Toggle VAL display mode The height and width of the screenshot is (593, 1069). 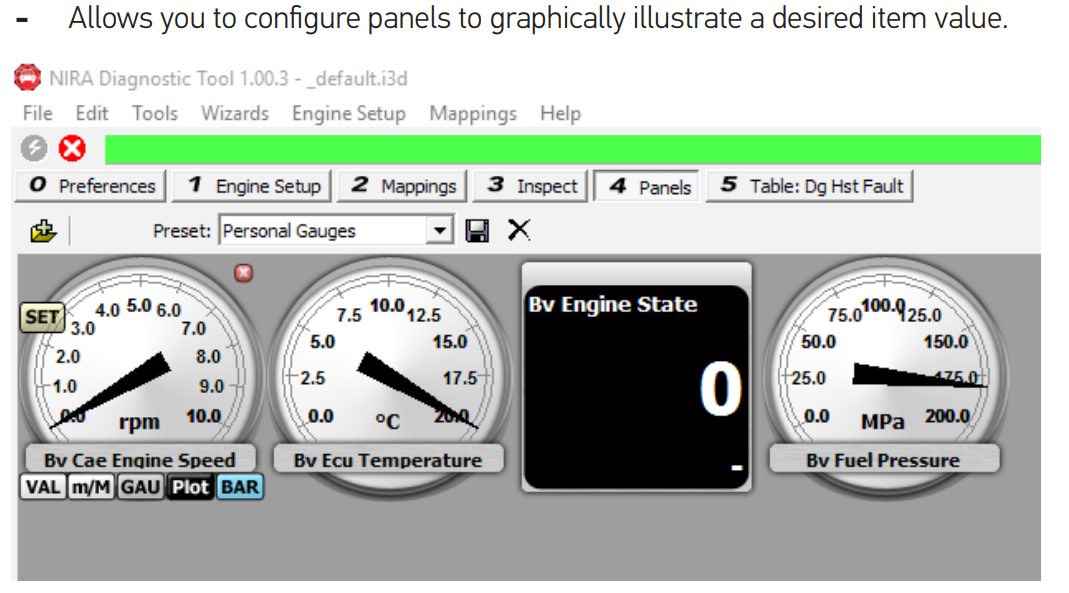coord(43,487)
